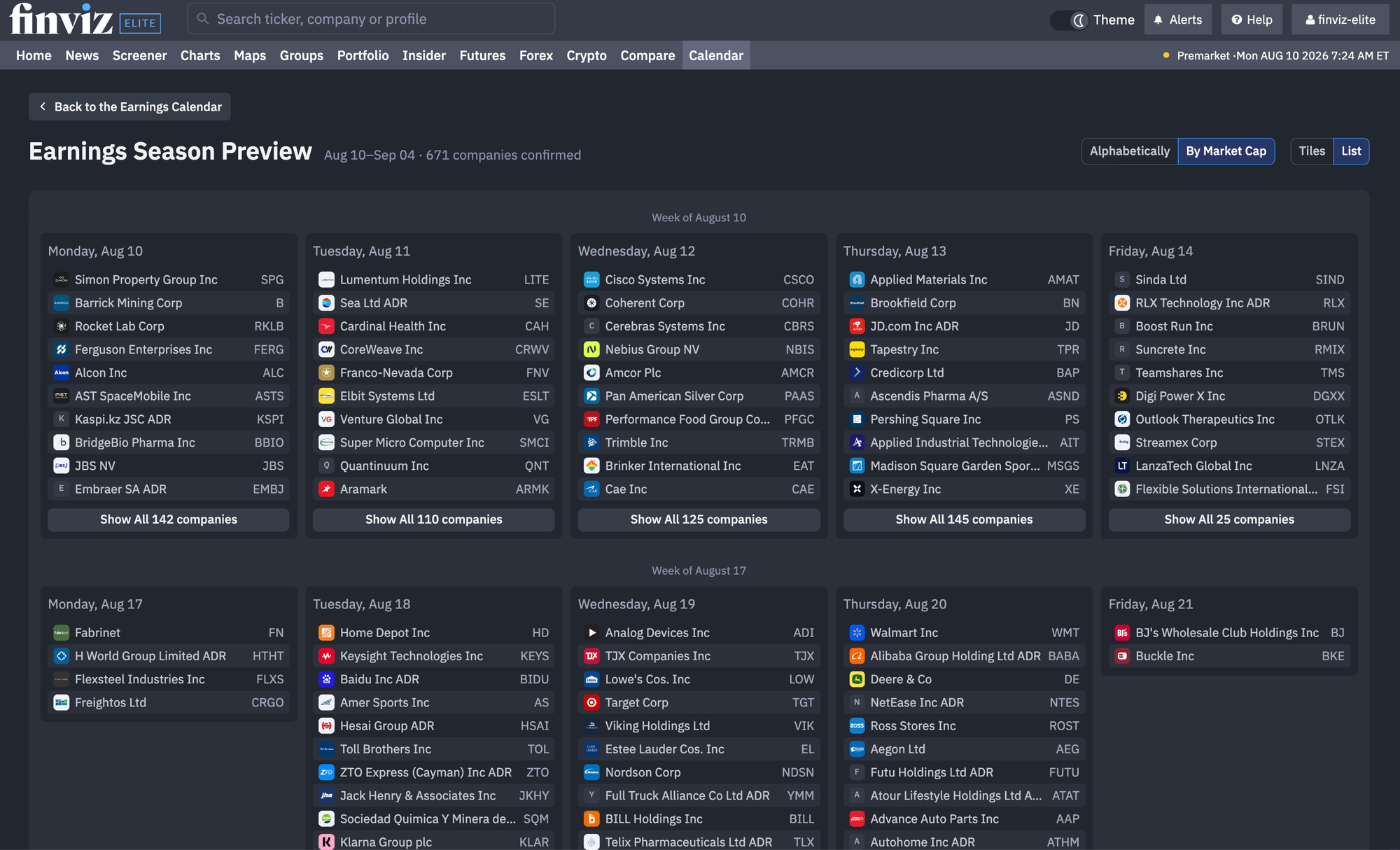The height and width of the screenshot is (850, 1400).
Task: Click the Simon Property Group logo icon
Action: 62,280
